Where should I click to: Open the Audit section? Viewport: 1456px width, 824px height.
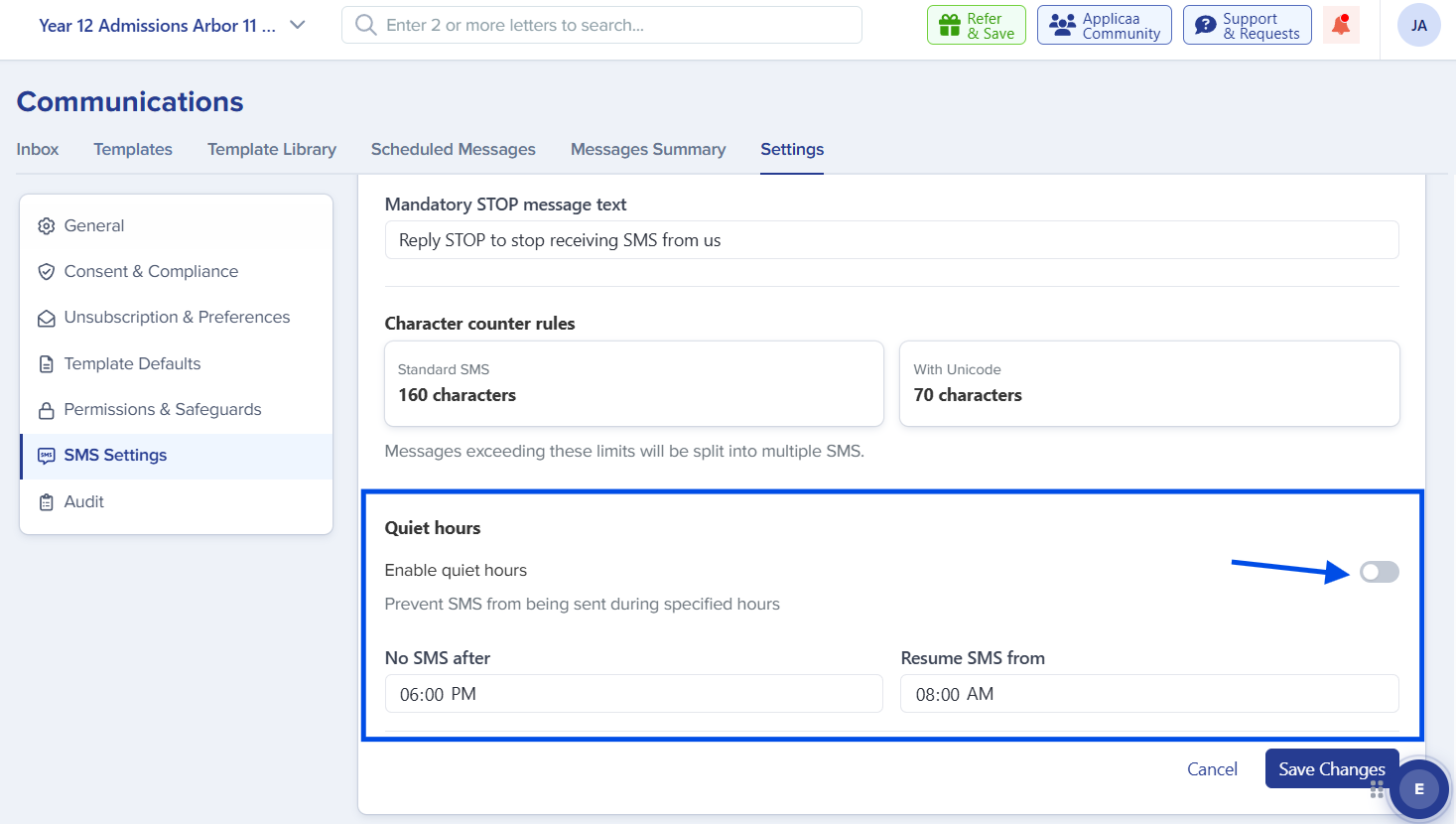(177, 502)
